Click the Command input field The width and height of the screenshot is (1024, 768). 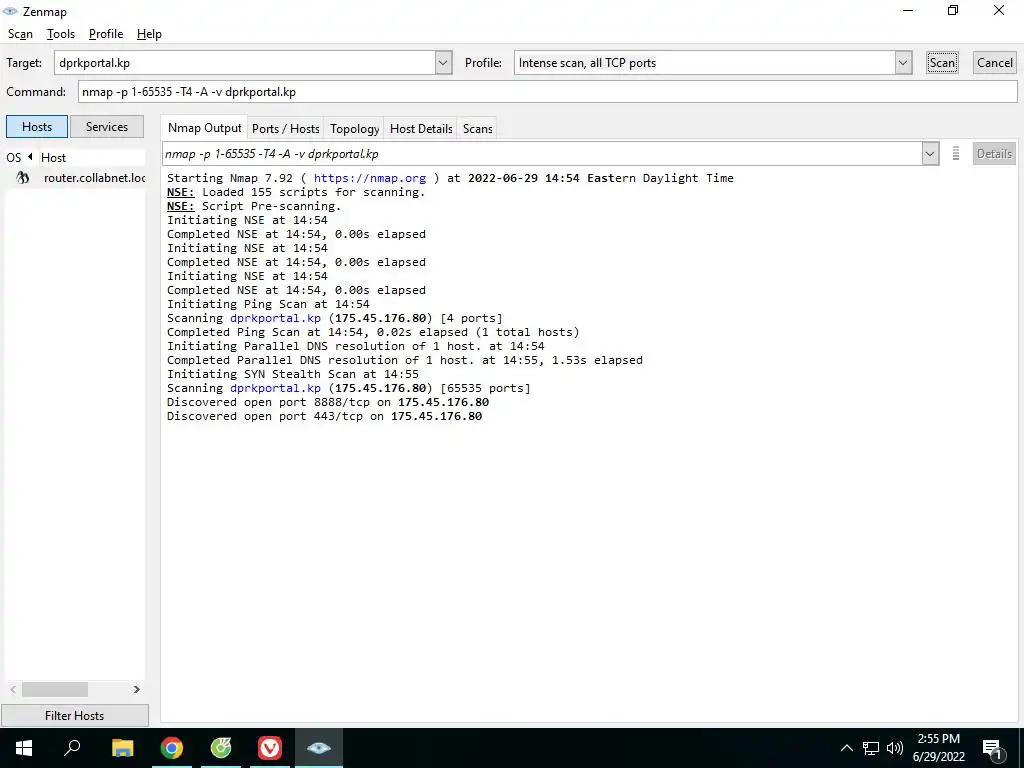pos(547,91)
